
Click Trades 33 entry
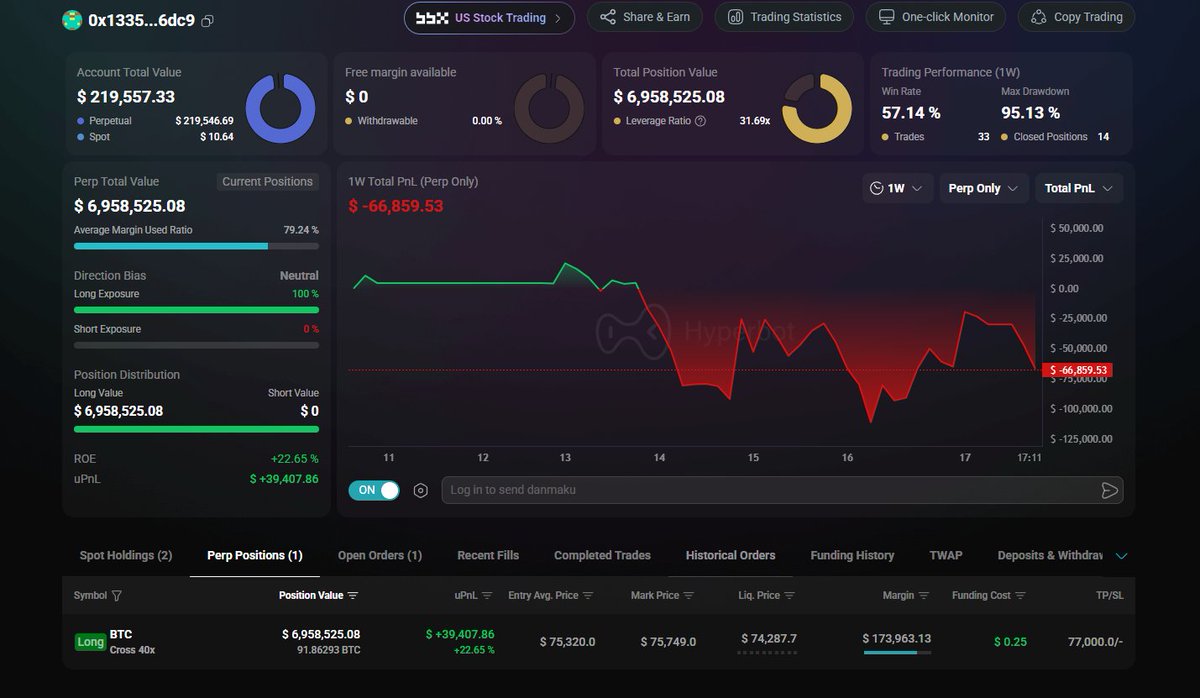pyautogui.click(x=935, y=137)
